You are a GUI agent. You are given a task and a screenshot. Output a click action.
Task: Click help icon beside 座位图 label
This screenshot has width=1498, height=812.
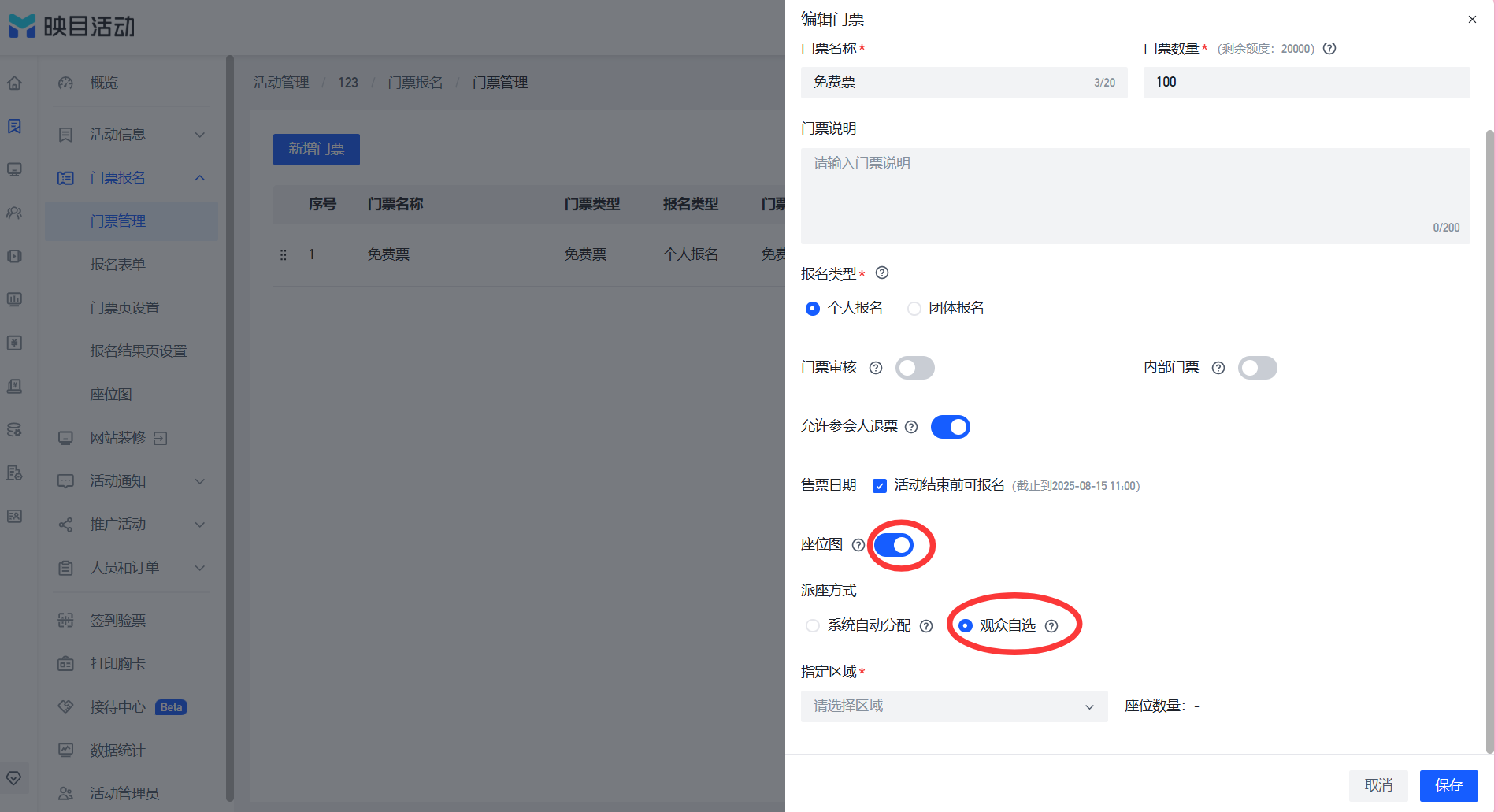[x=858, y=545]
